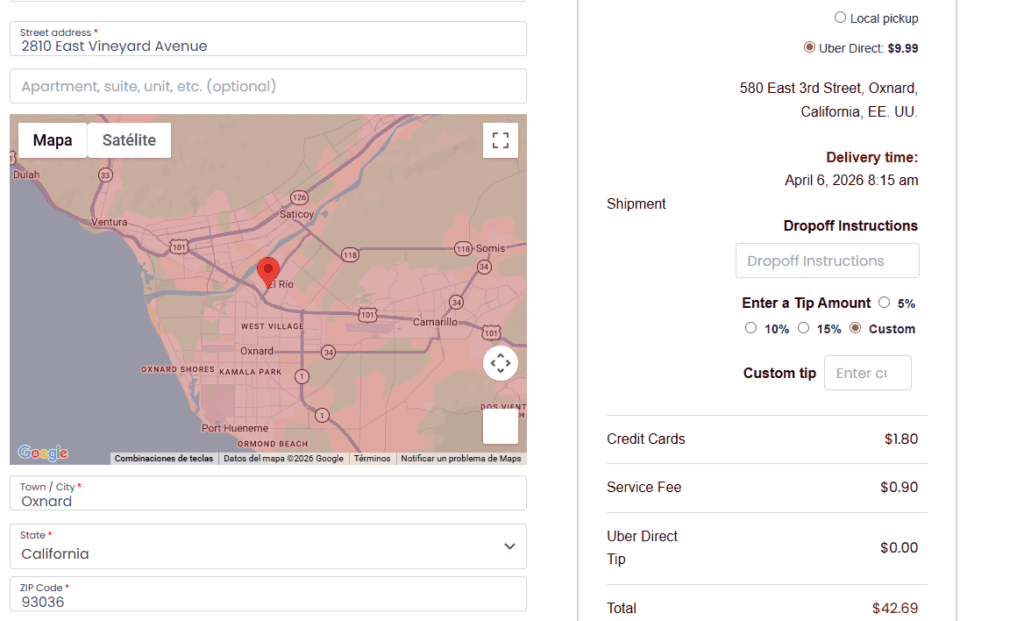Click delivery time April 6, 2026 8:15 am

tap(852, 180)
